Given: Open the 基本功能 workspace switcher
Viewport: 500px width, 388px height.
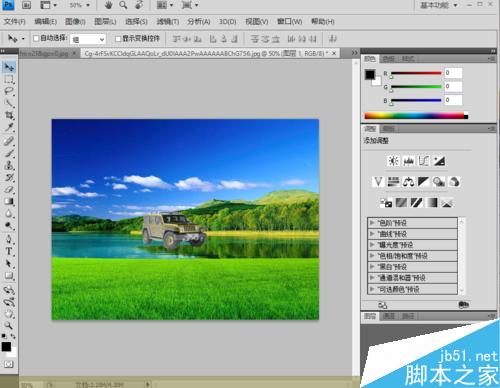Looking at the screenshot, I should pos(438,5).
